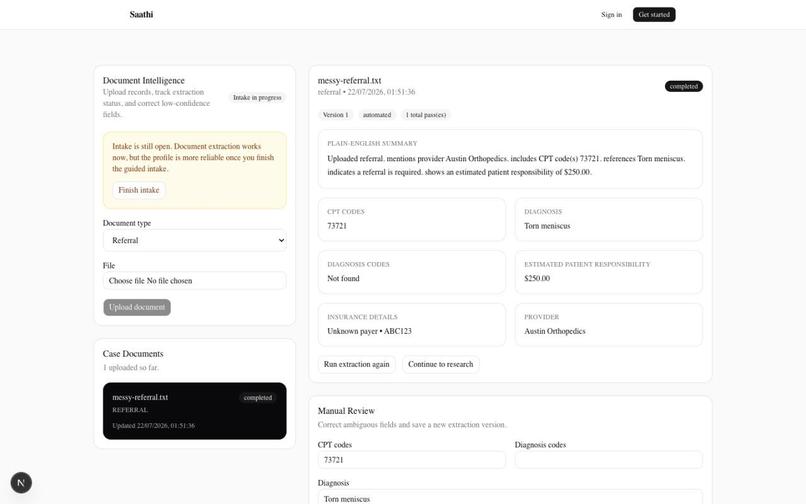Click the 1 total pass(es) chip

click(426, 115)
